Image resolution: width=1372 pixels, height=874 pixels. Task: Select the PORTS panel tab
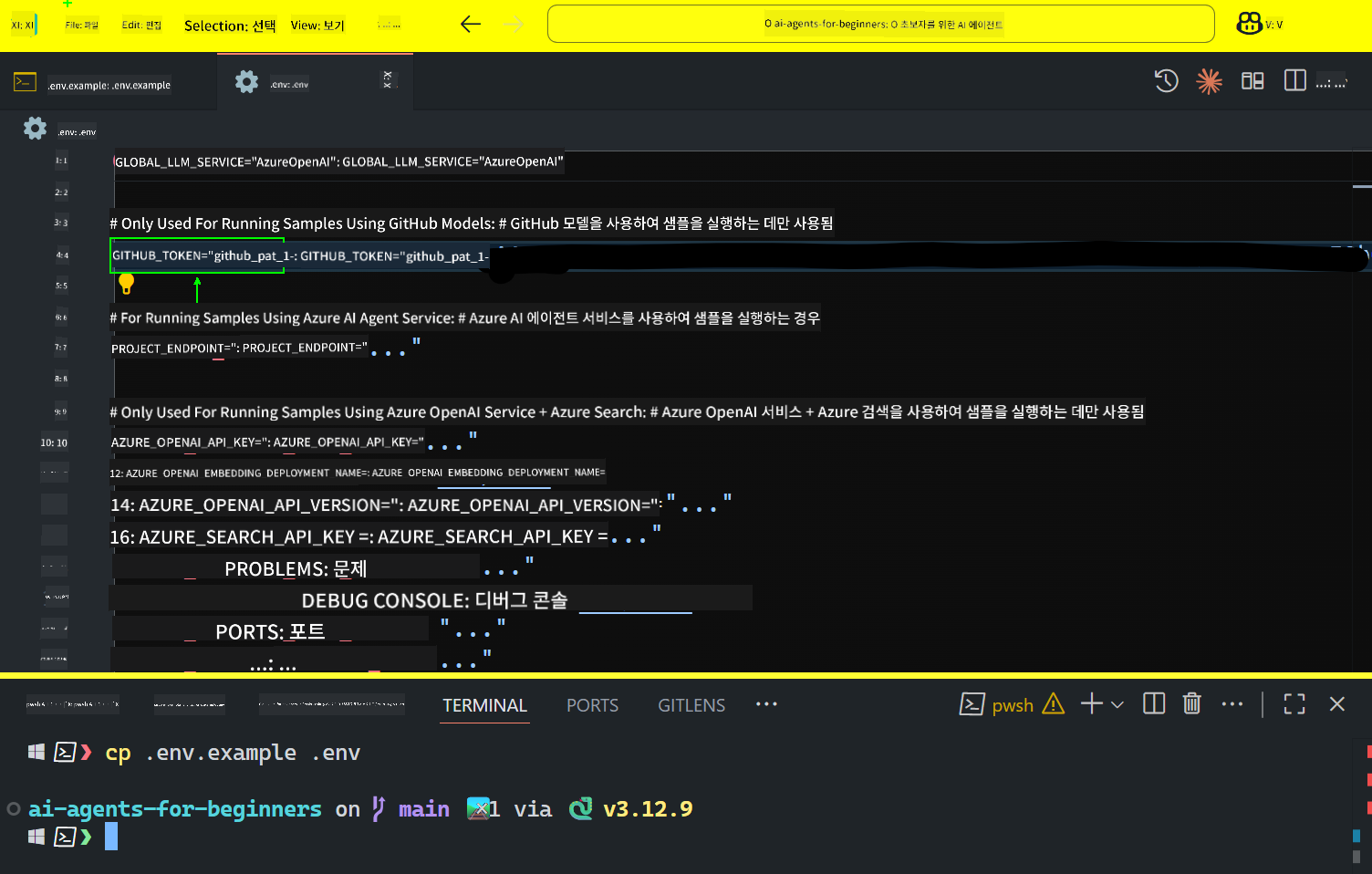(x=592, y=705)
